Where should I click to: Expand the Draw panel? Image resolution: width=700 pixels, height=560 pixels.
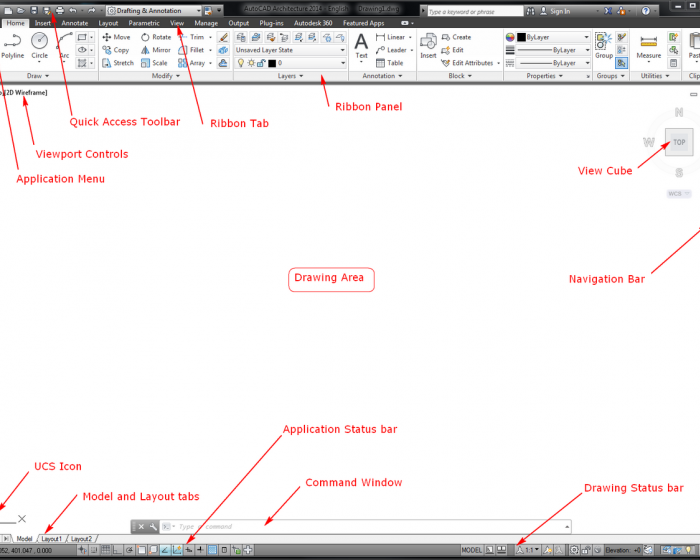[x=38, y=76]
